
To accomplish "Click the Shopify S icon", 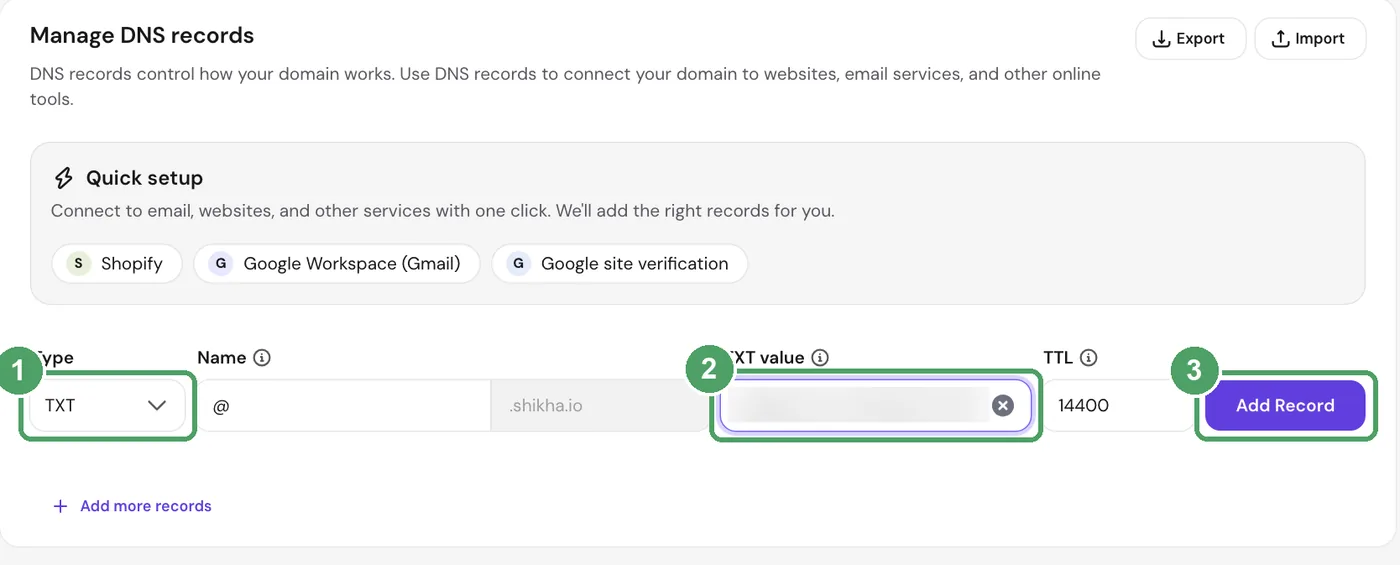I will coord(78,264).
